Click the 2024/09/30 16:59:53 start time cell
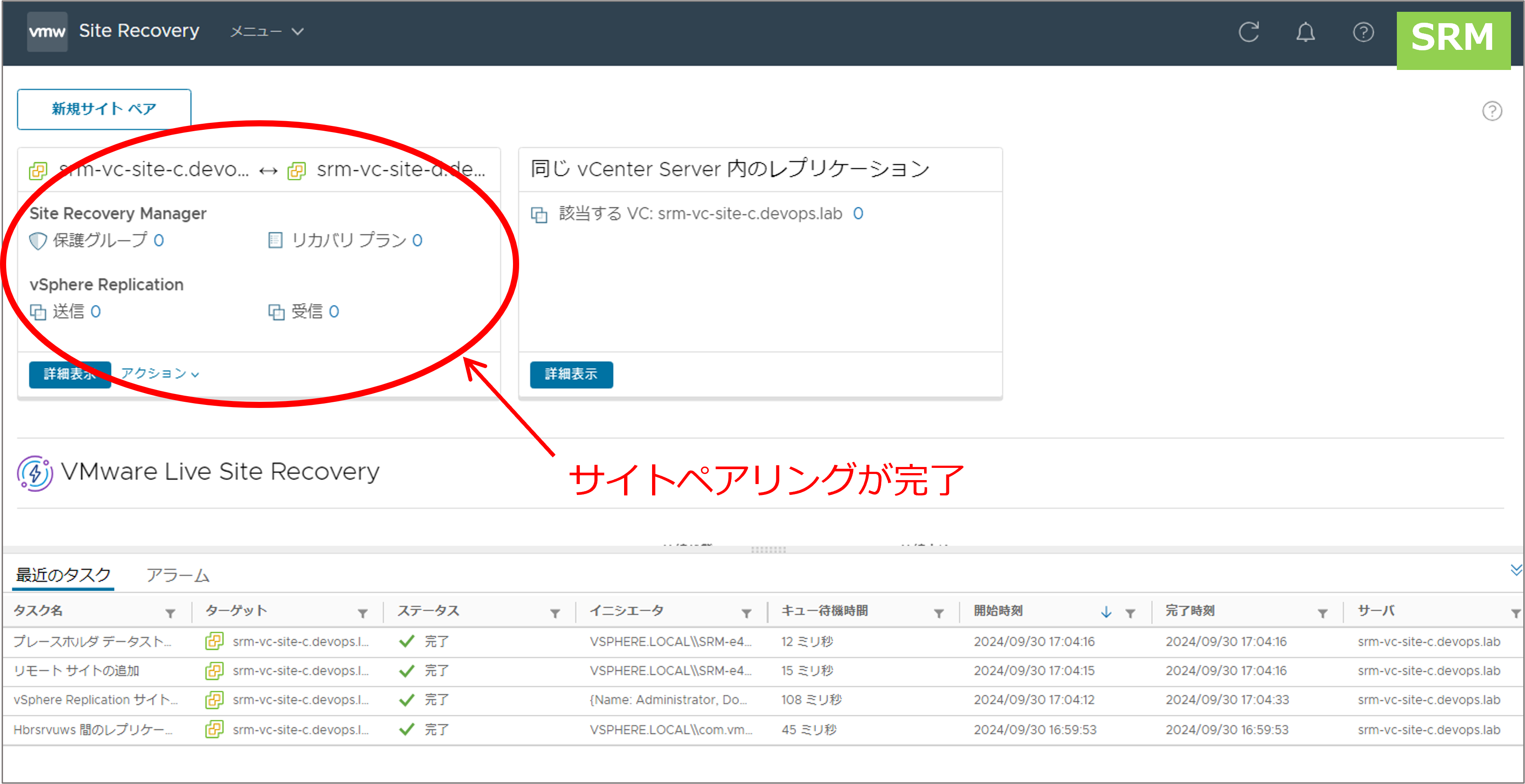This screenshot has height=784, width=1525. click(x=1035, y=730)
